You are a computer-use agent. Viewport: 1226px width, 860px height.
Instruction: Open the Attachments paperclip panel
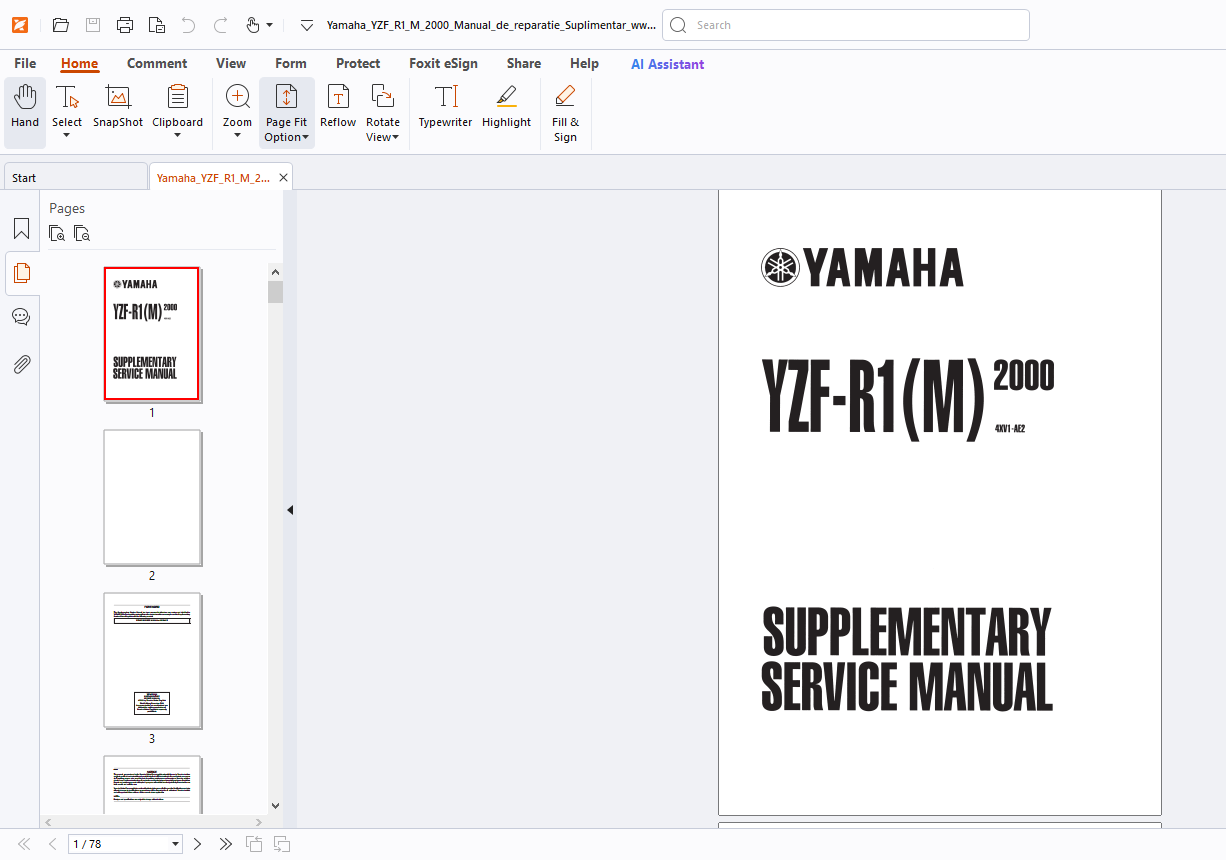tap(21, 364)
